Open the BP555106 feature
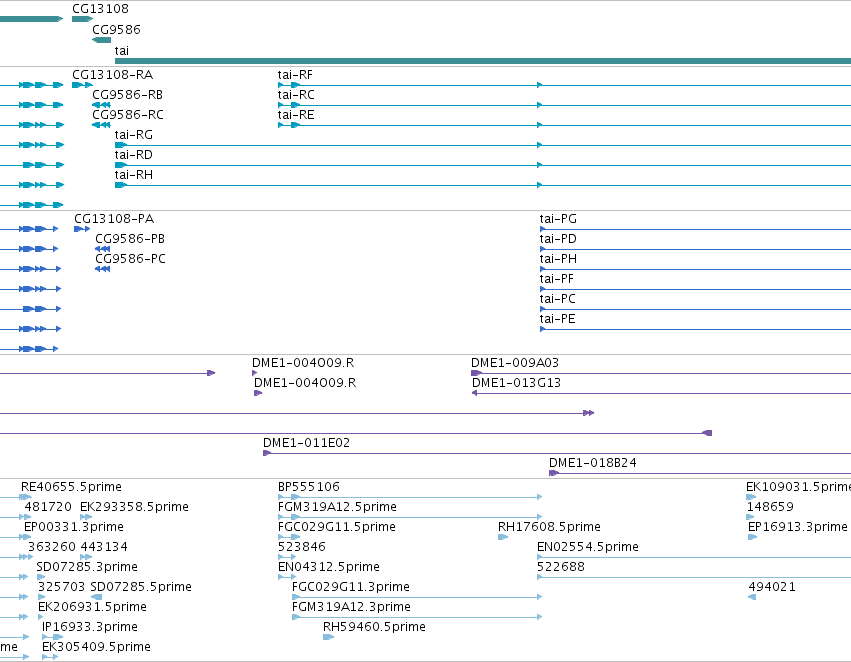The width and height of the screenshot is (851, 662). pos(308,487)
